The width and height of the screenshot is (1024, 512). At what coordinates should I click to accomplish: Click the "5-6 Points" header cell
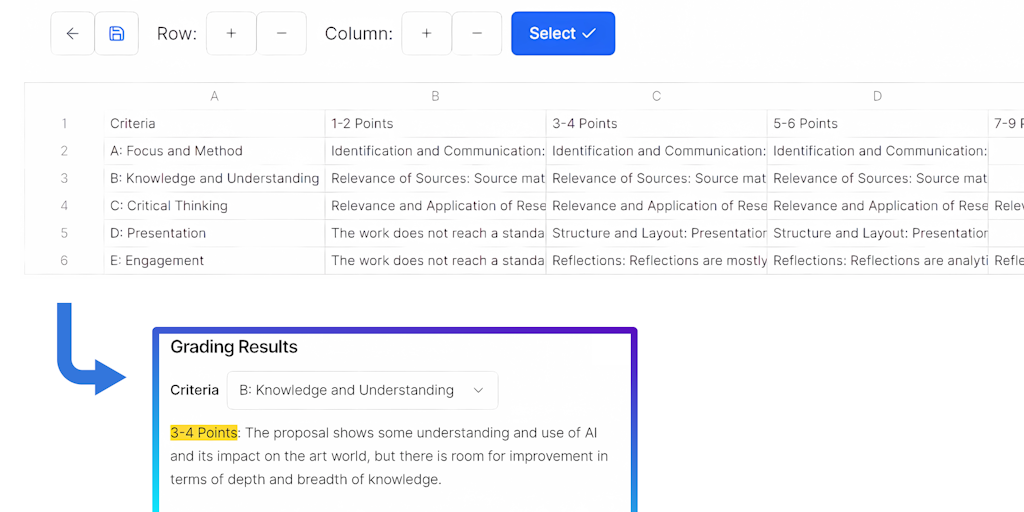[x=805, y=124]
